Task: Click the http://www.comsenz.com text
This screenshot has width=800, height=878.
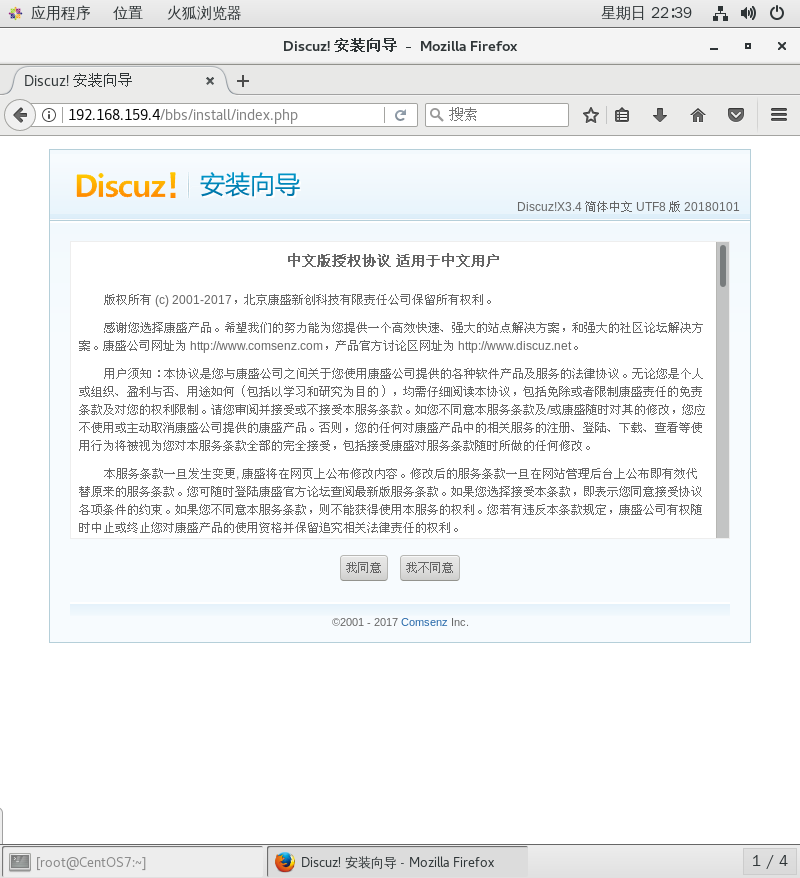Action: pos(256,345)
